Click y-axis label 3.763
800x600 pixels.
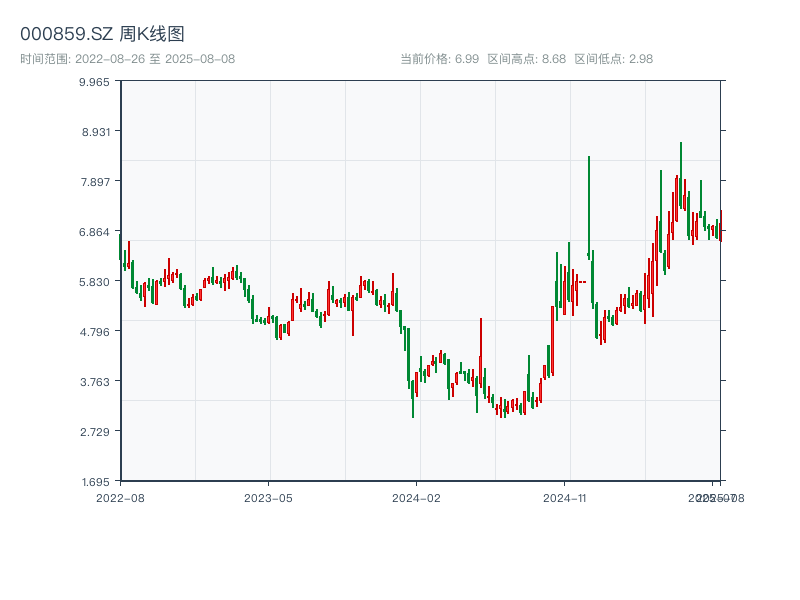coord(95,382)
